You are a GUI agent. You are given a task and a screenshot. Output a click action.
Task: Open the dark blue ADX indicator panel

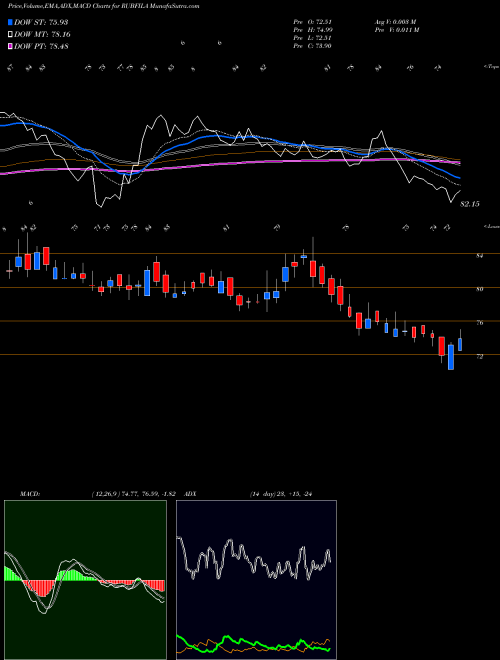(x=256, y=580)
